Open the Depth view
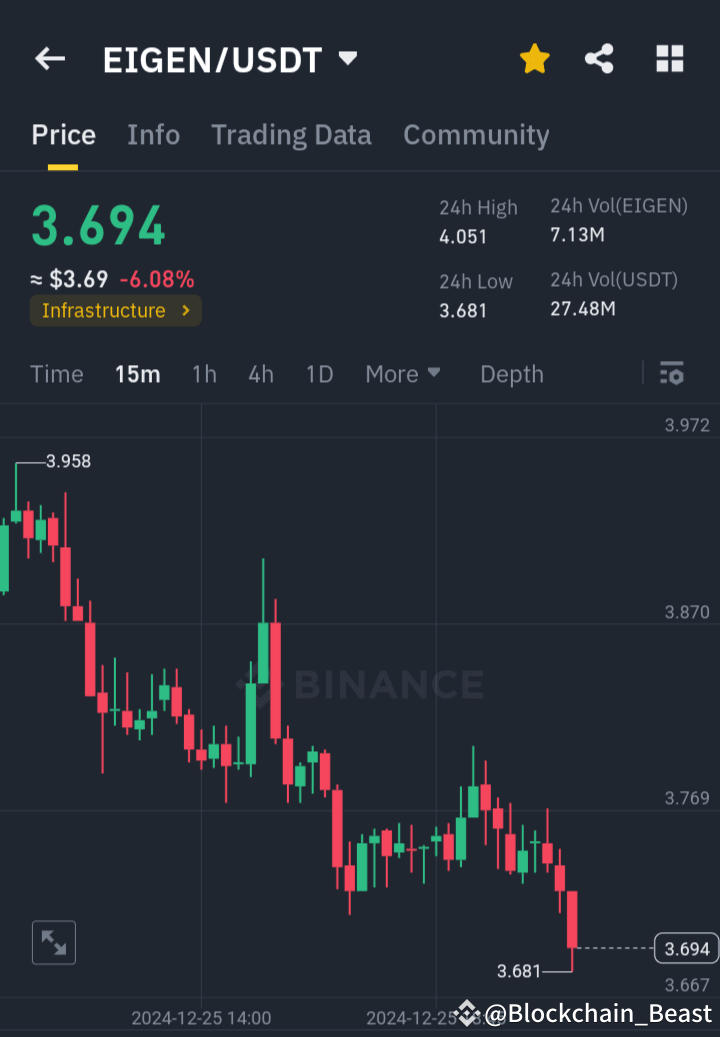This screenshot has width=720, height=1037. tap(511, 374)
